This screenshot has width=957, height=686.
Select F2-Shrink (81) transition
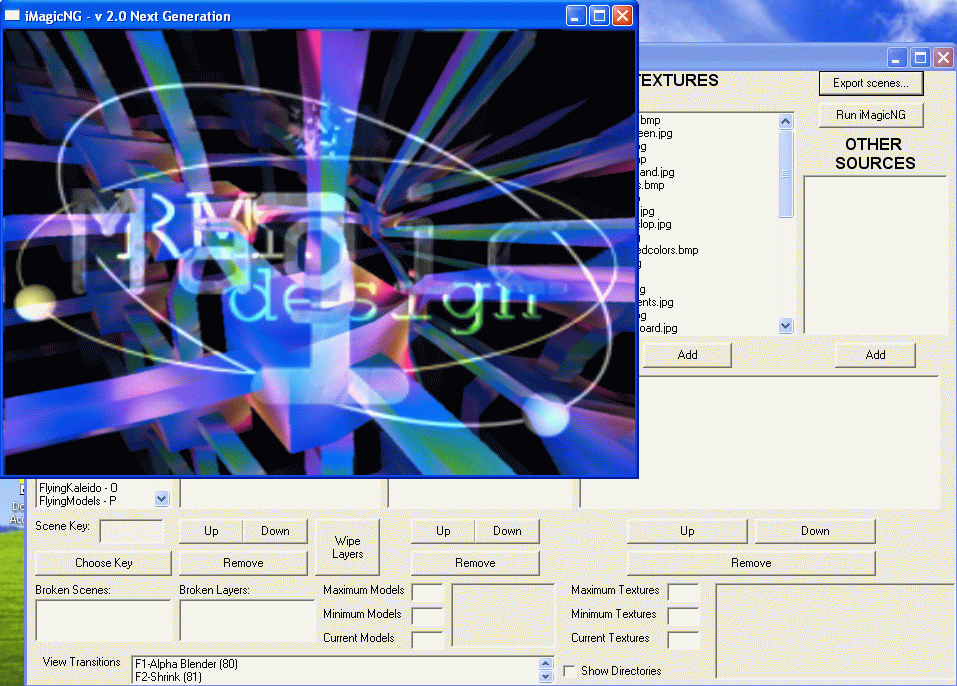coord(168,677)
